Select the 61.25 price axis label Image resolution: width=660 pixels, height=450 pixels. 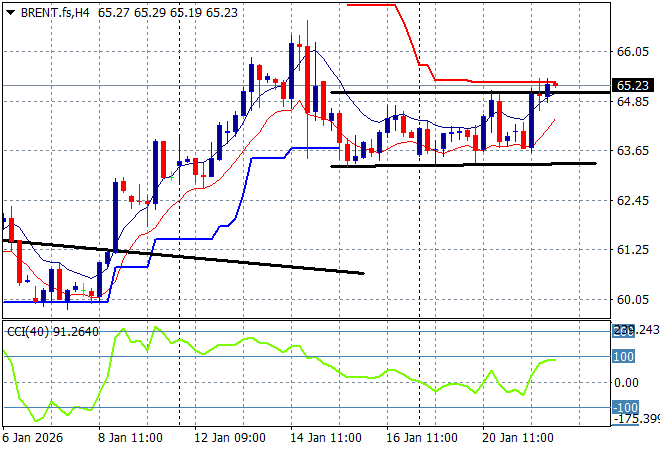pos(633,250)
